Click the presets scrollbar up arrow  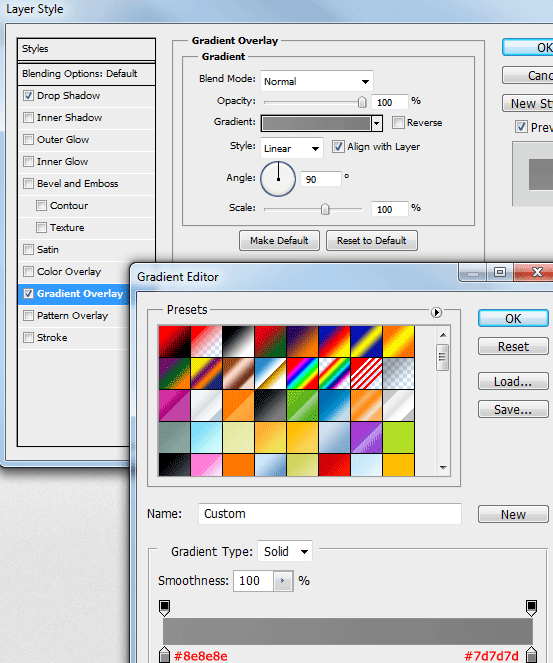click(443, 335)
